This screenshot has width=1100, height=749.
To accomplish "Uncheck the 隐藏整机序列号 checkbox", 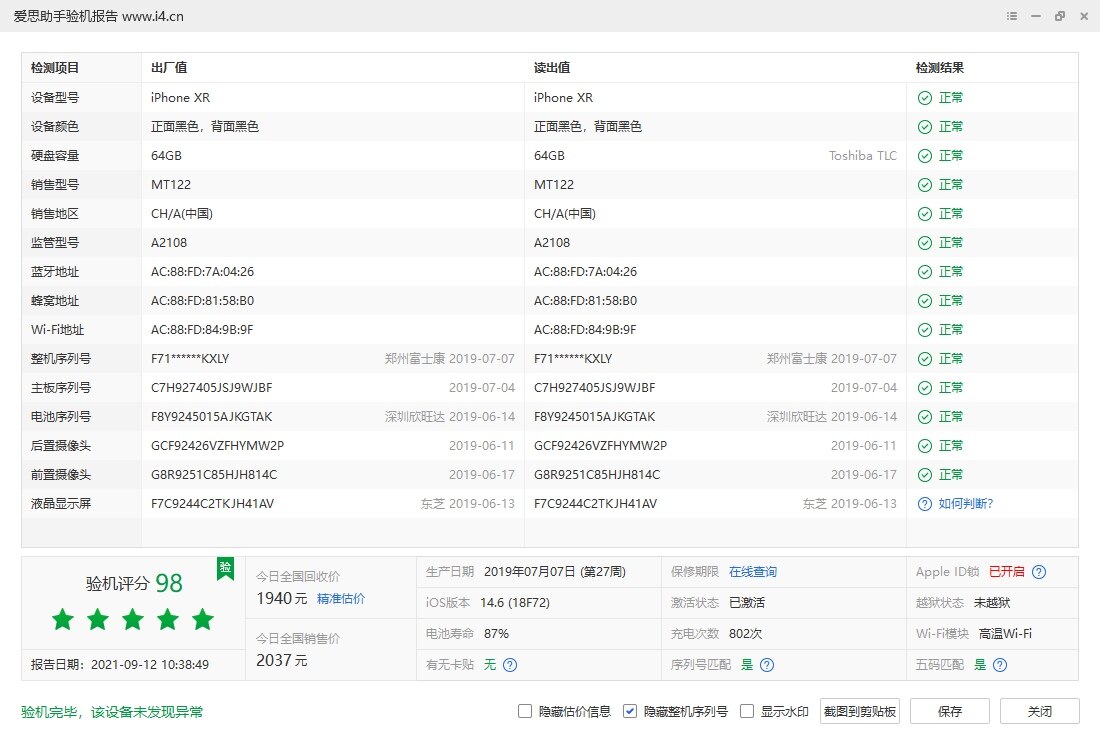I will point(630,712).
